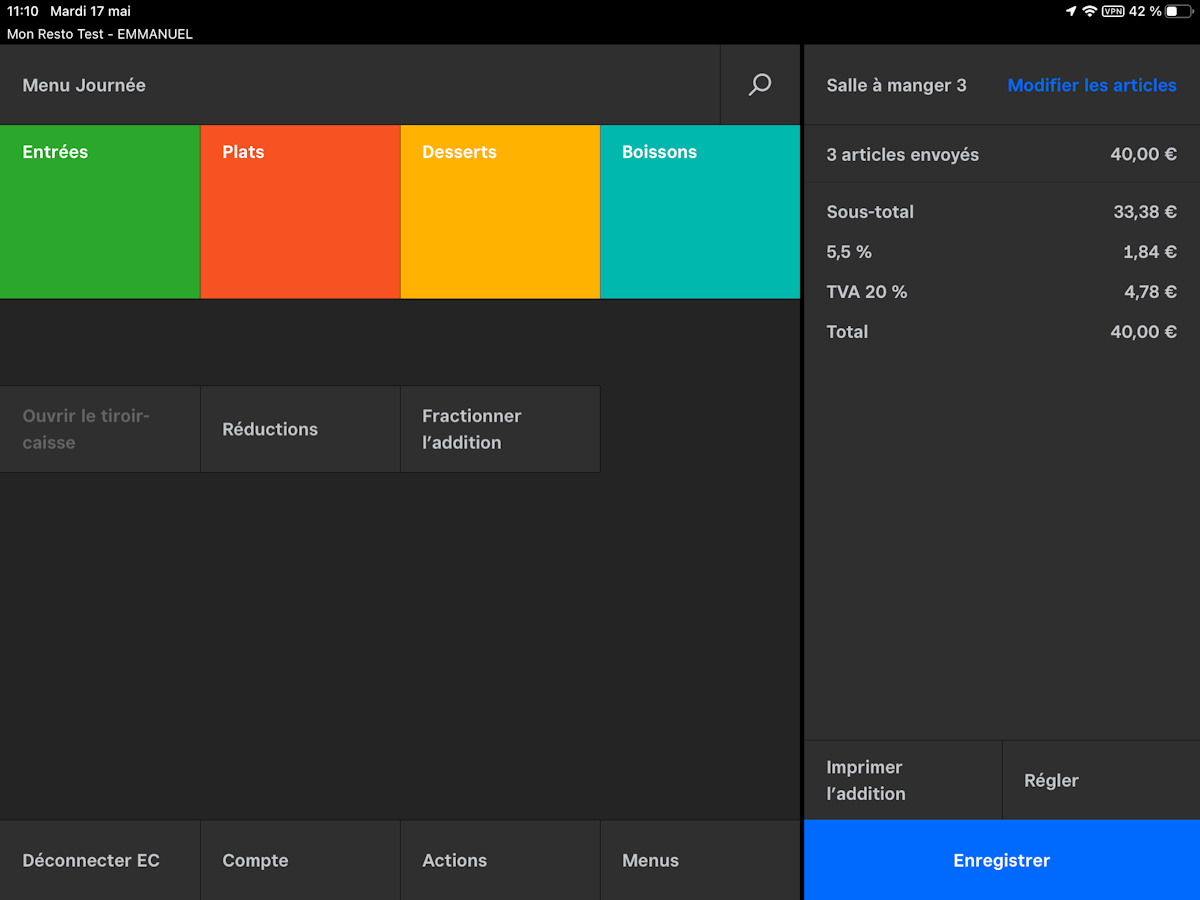Open the Plats category tile

[x=300, y=212]
